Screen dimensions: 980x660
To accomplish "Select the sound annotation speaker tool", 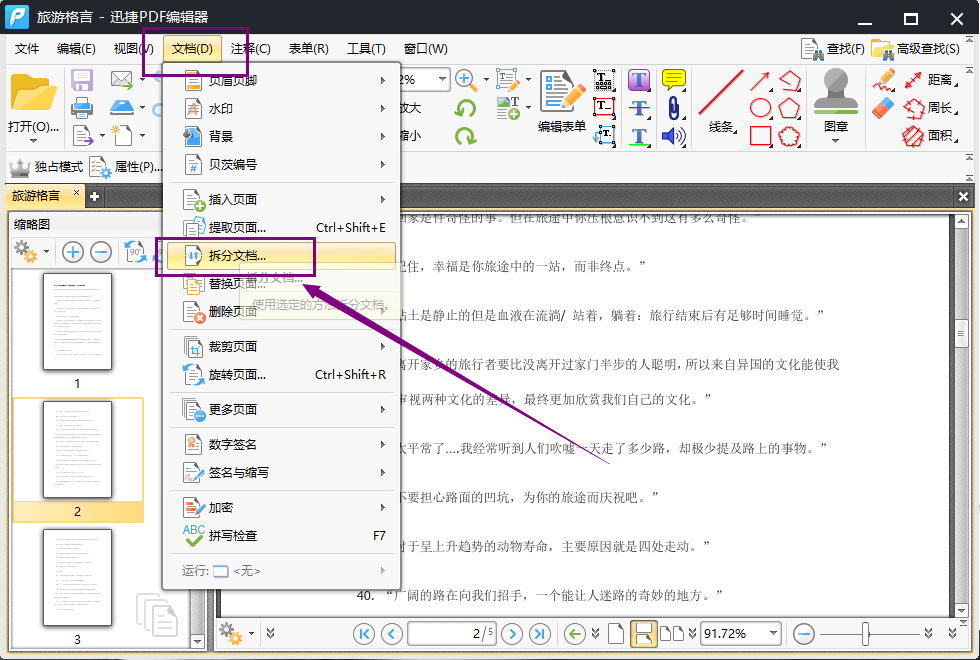I will tap(673, 136).
